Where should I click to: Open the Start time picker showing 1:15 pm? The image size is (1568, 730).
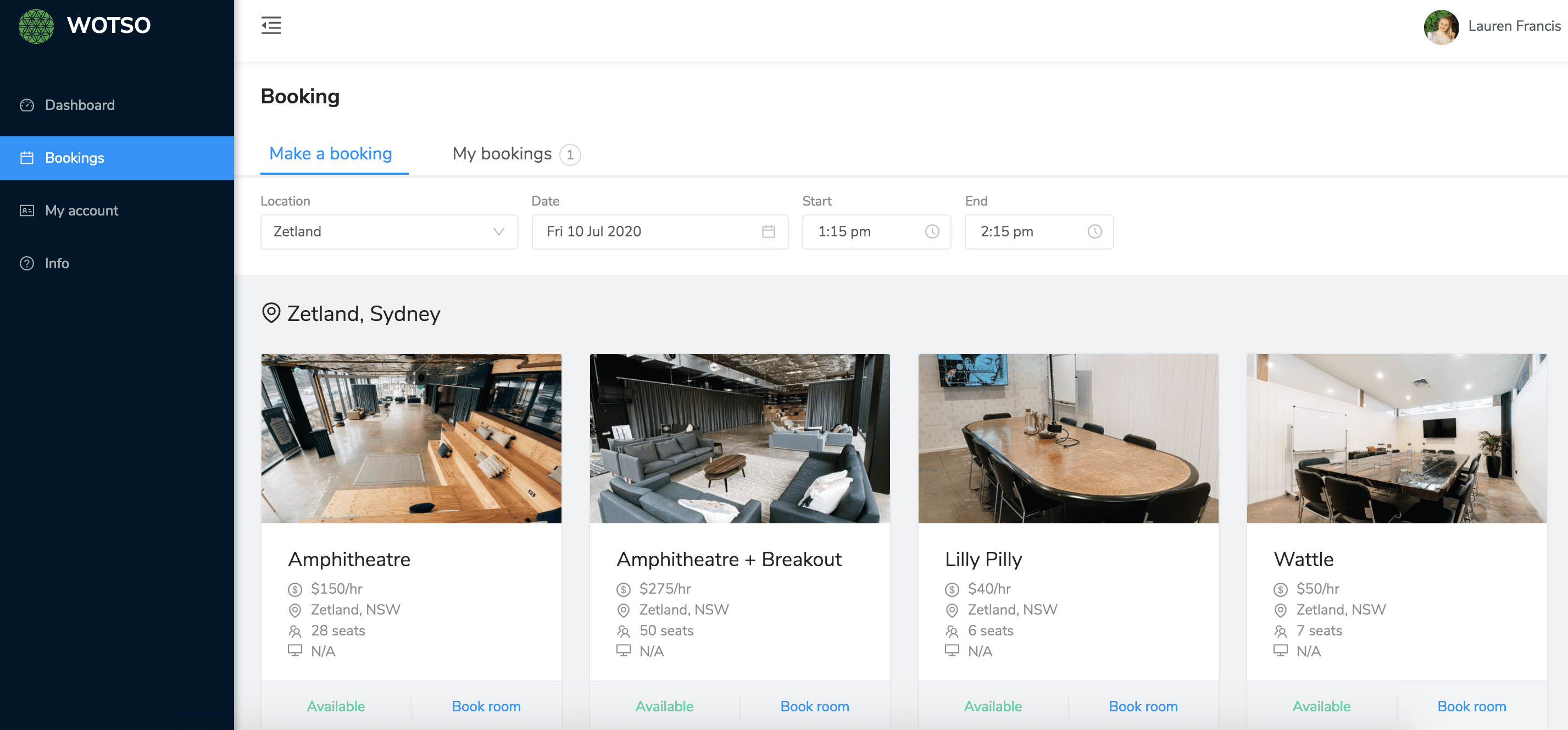click(x=876, y=231)
